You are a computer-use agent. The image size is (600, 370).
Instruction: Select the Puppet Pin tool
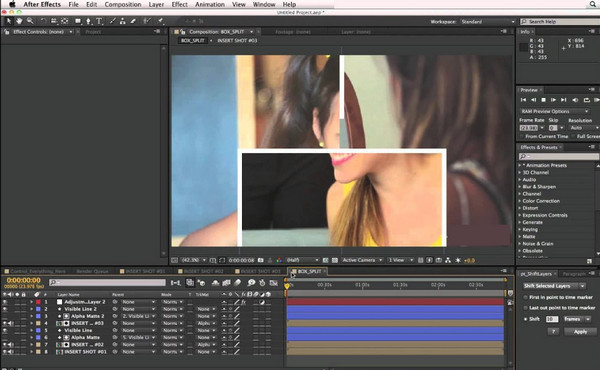(161, 21)
